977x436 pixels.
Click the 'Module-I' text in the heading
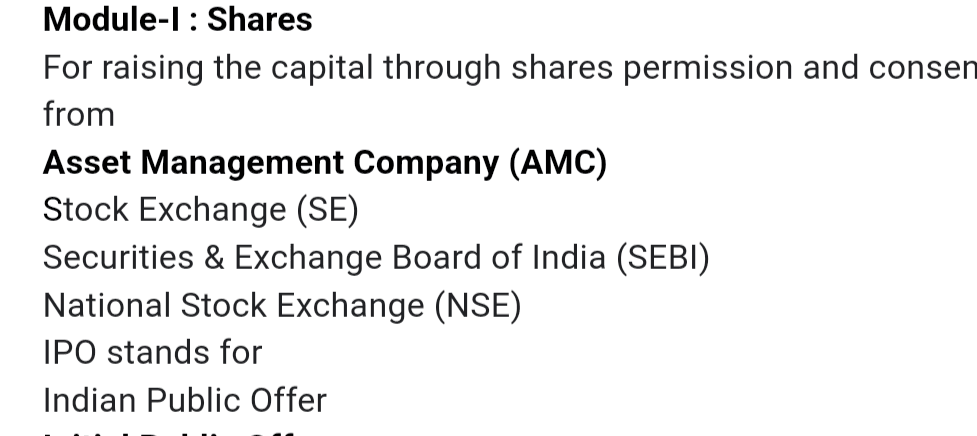click(x=111, y=19)
